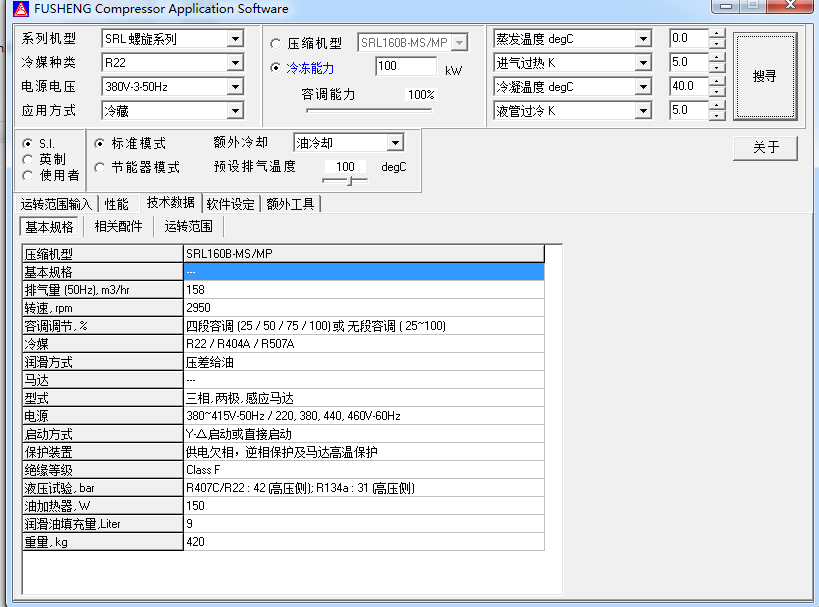
Task: Choose the 英制 units radio button
Action: [x=28, y=159]
